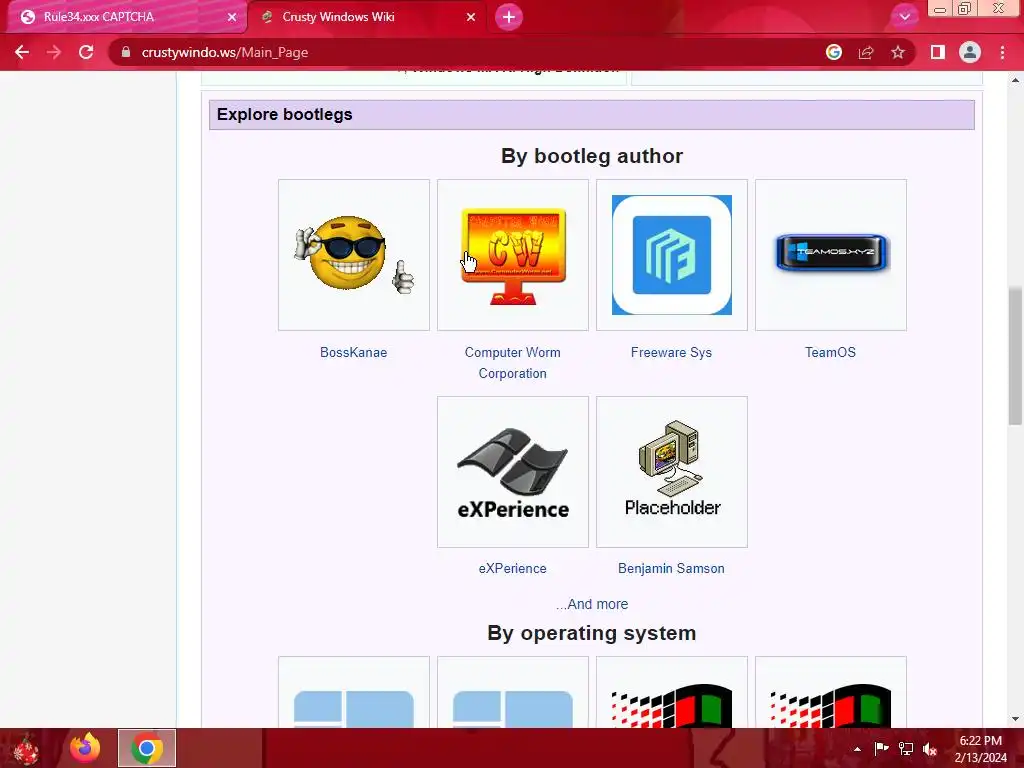Follow the eXPerience text link
The image size is (1024, 768).
coord(513,568)
